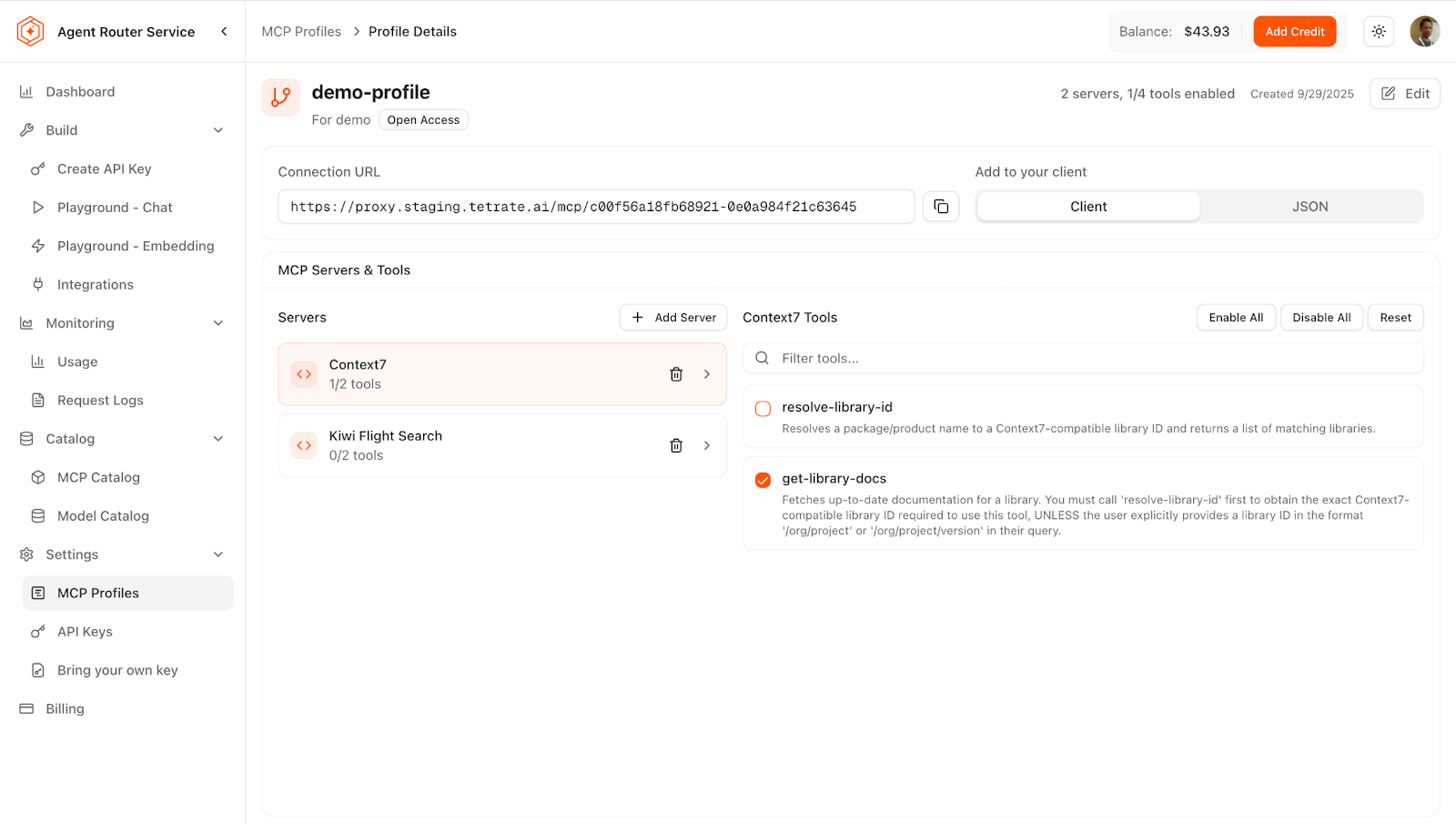Collapse the sidebar with the arrow icon

[x=224, y=32]
